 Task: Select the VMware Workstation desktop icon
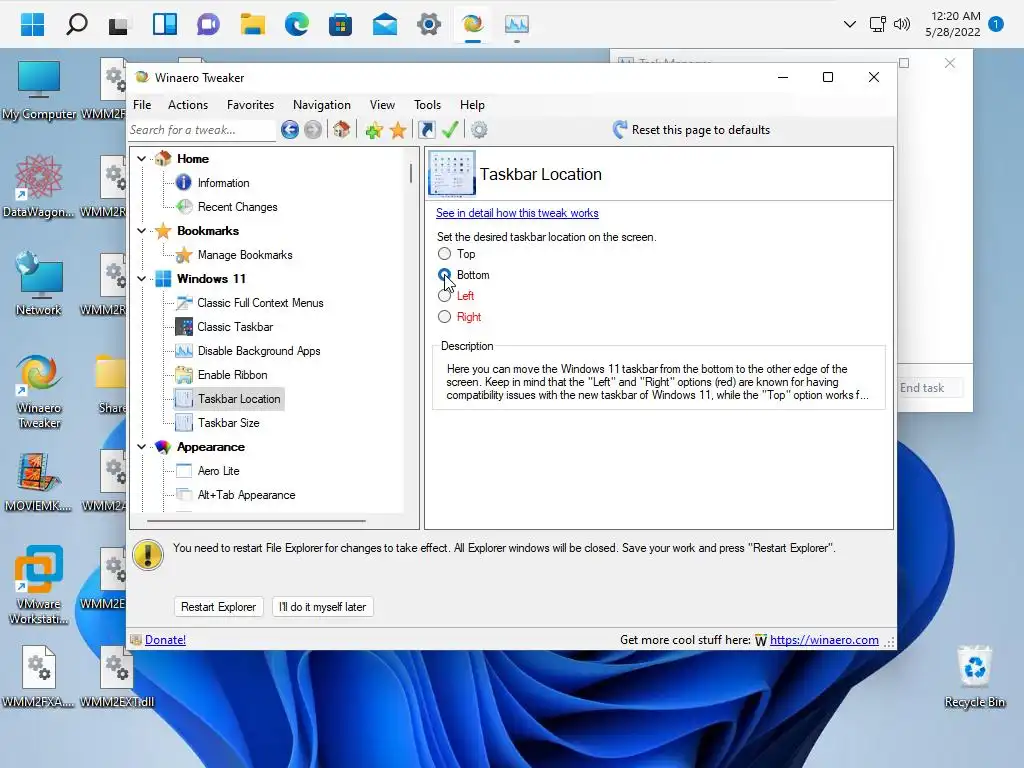coord(39,584)
